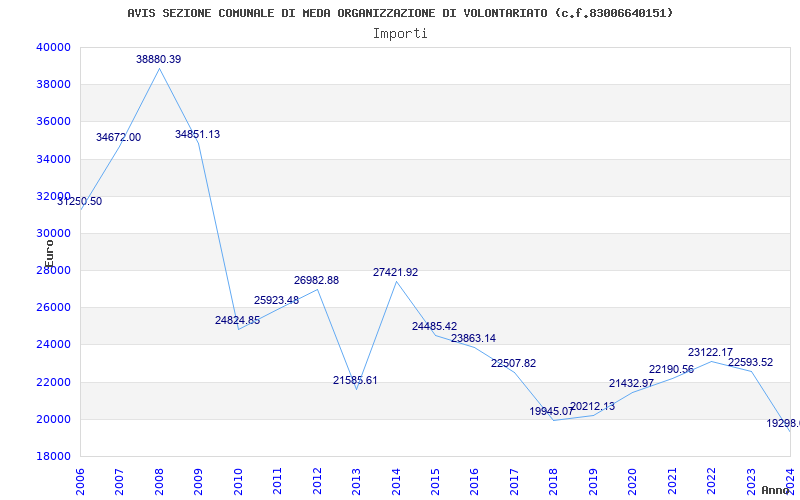Select data label 23122.17
Viewport: 800px width, 500px height.
[710, 353]
